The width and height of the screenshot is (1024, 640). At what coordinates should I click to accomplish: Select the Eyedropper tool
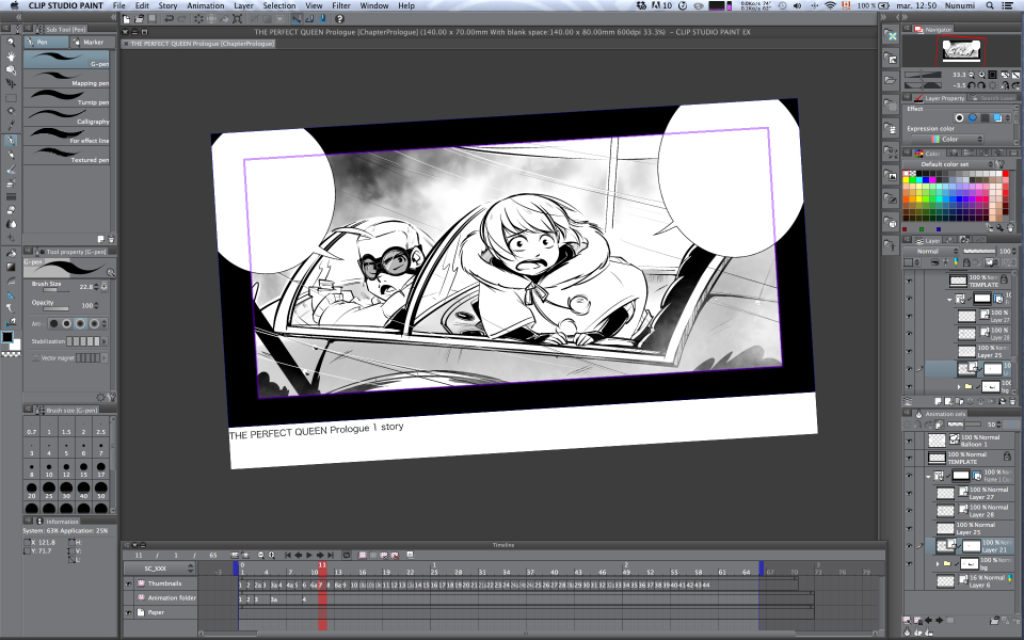(x=10, y=124)
